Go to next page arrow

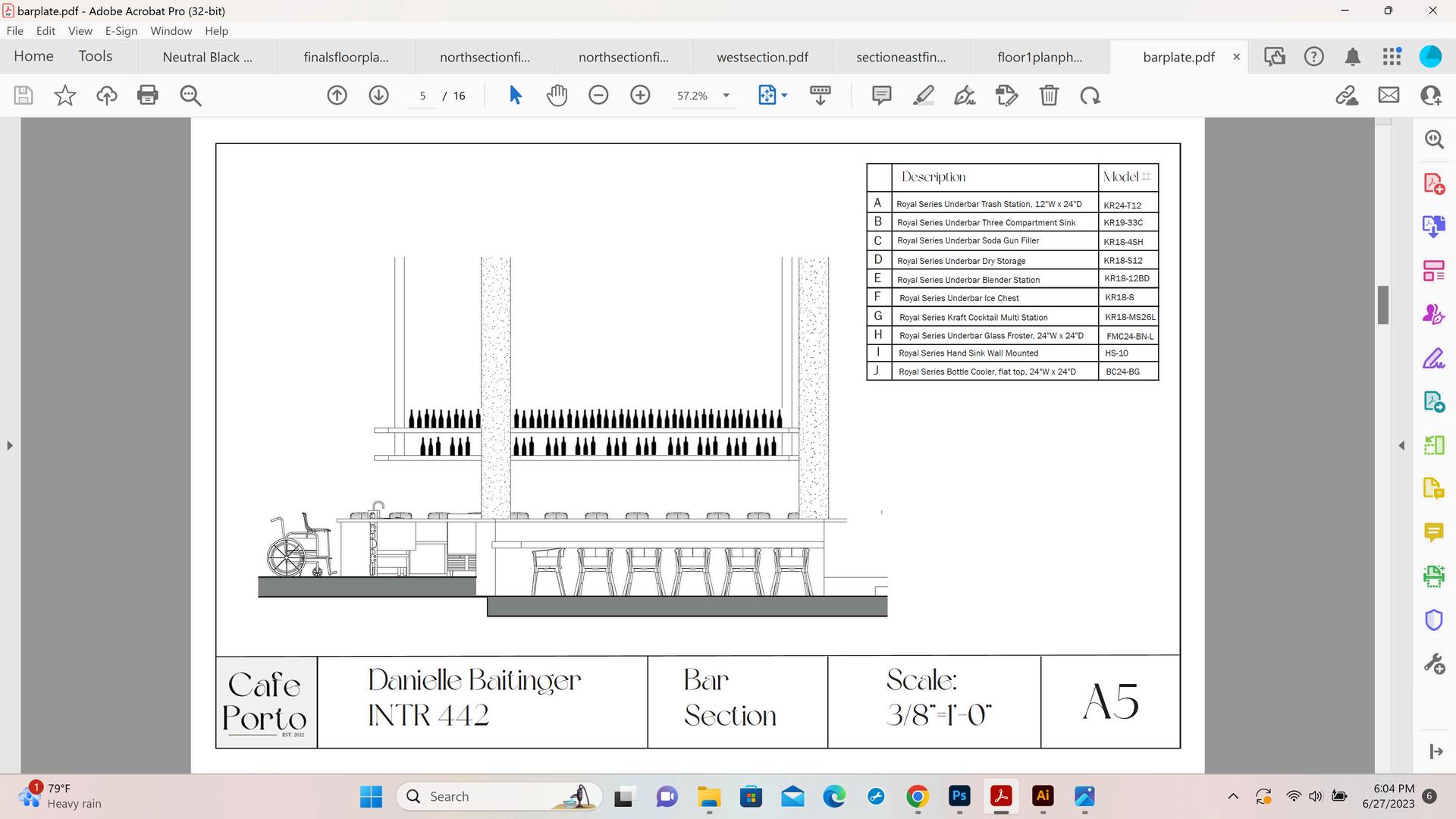tap(378, 96)
